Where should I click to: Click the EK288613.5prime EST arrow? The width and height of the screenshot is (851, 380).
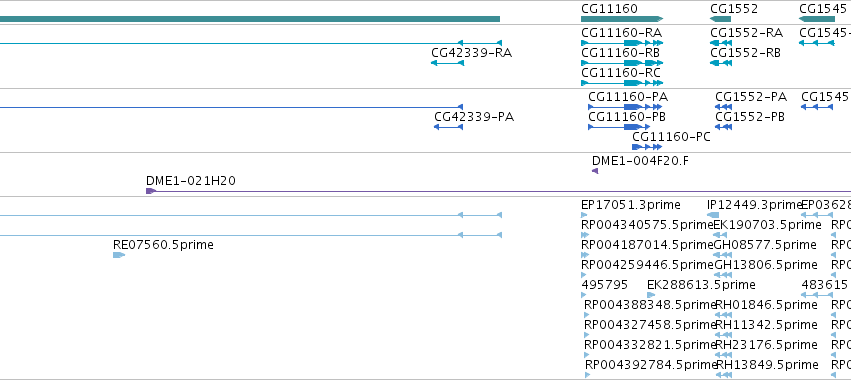click(651, 295)
